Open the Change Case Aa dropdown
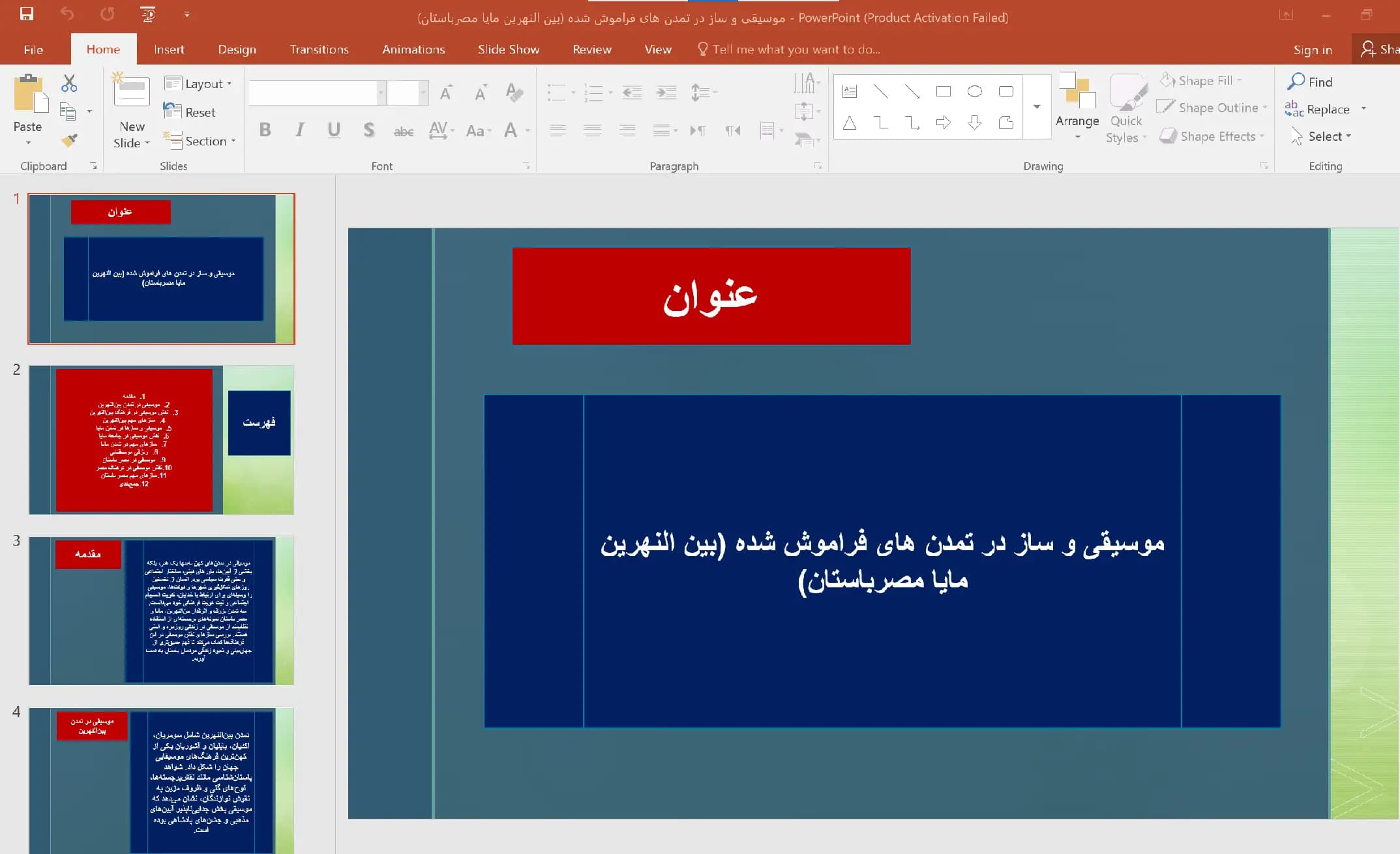 [479, 130]
